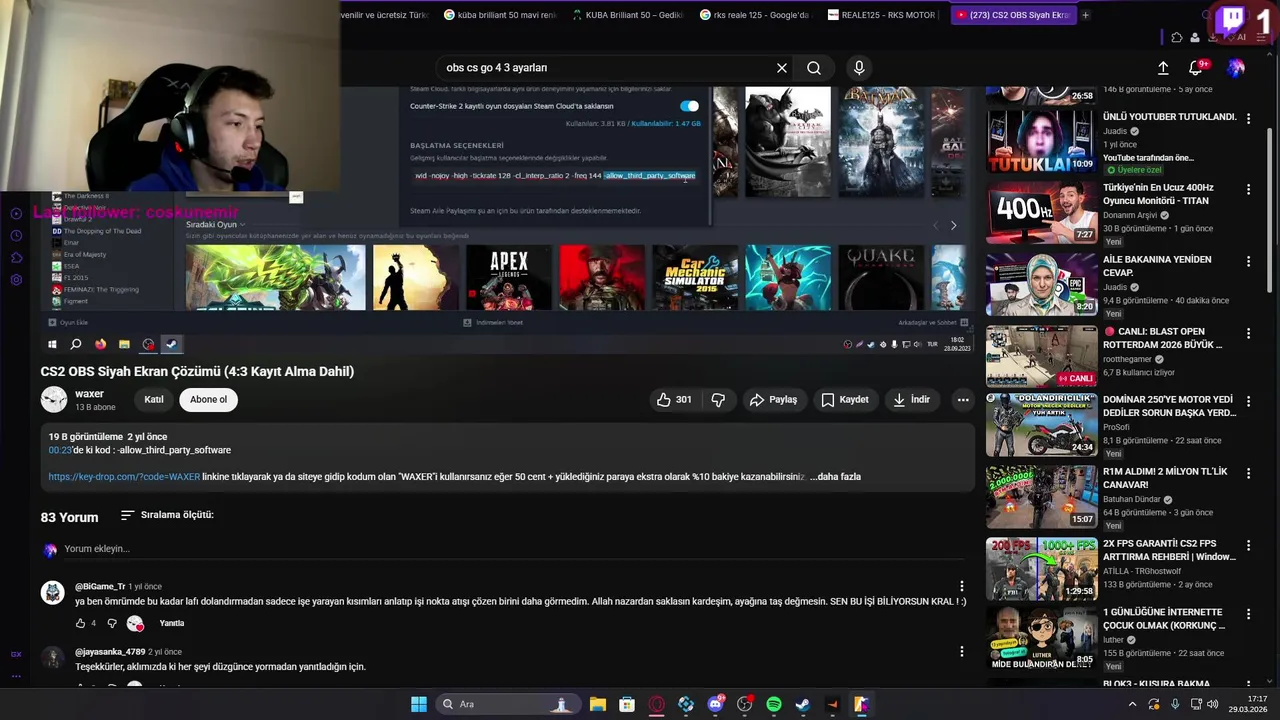1280x720 pixels.
Task: Open Microsoft Store from the taskbar
Action: point(627,704)
